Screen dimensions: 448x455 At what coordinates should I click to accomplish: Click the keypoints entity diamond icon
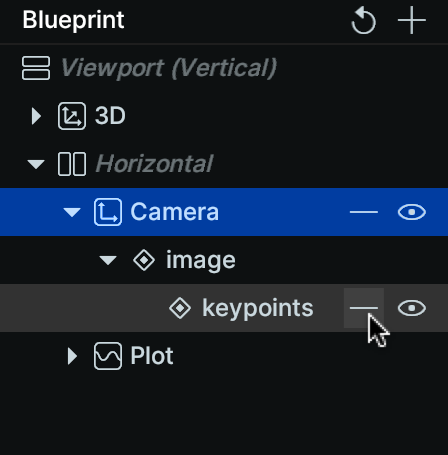[180, 308]
